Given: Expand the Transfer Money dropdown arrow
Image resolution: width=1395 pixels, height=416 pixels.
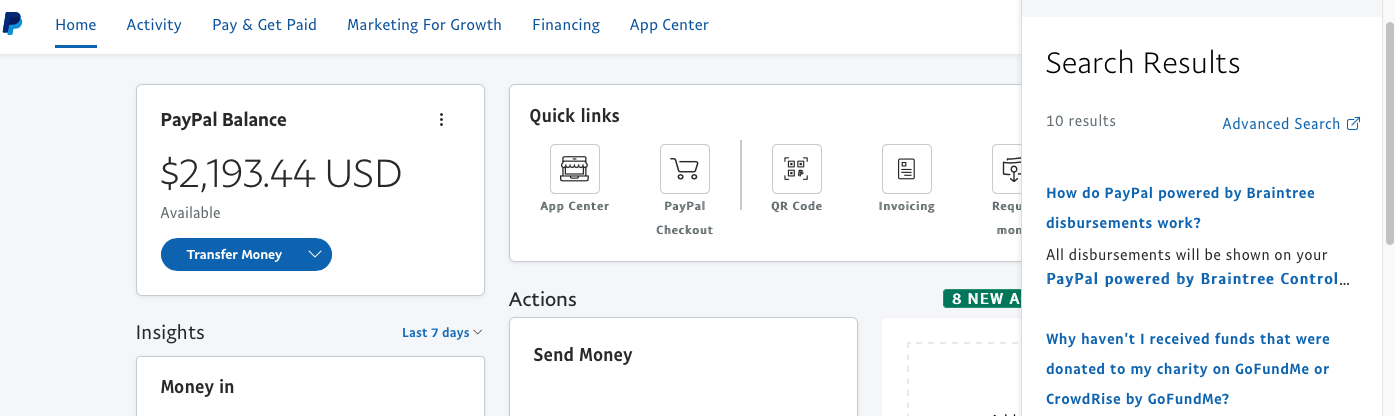Looking at the screenshot, I should coord(315,255).
